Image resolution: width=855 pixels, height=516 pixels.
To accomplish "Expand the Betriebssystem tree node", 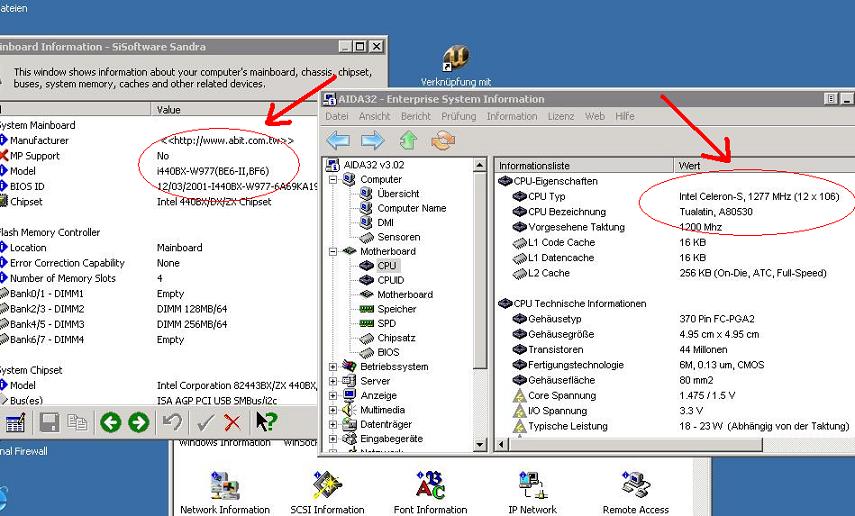I will [x=333, y=367].
